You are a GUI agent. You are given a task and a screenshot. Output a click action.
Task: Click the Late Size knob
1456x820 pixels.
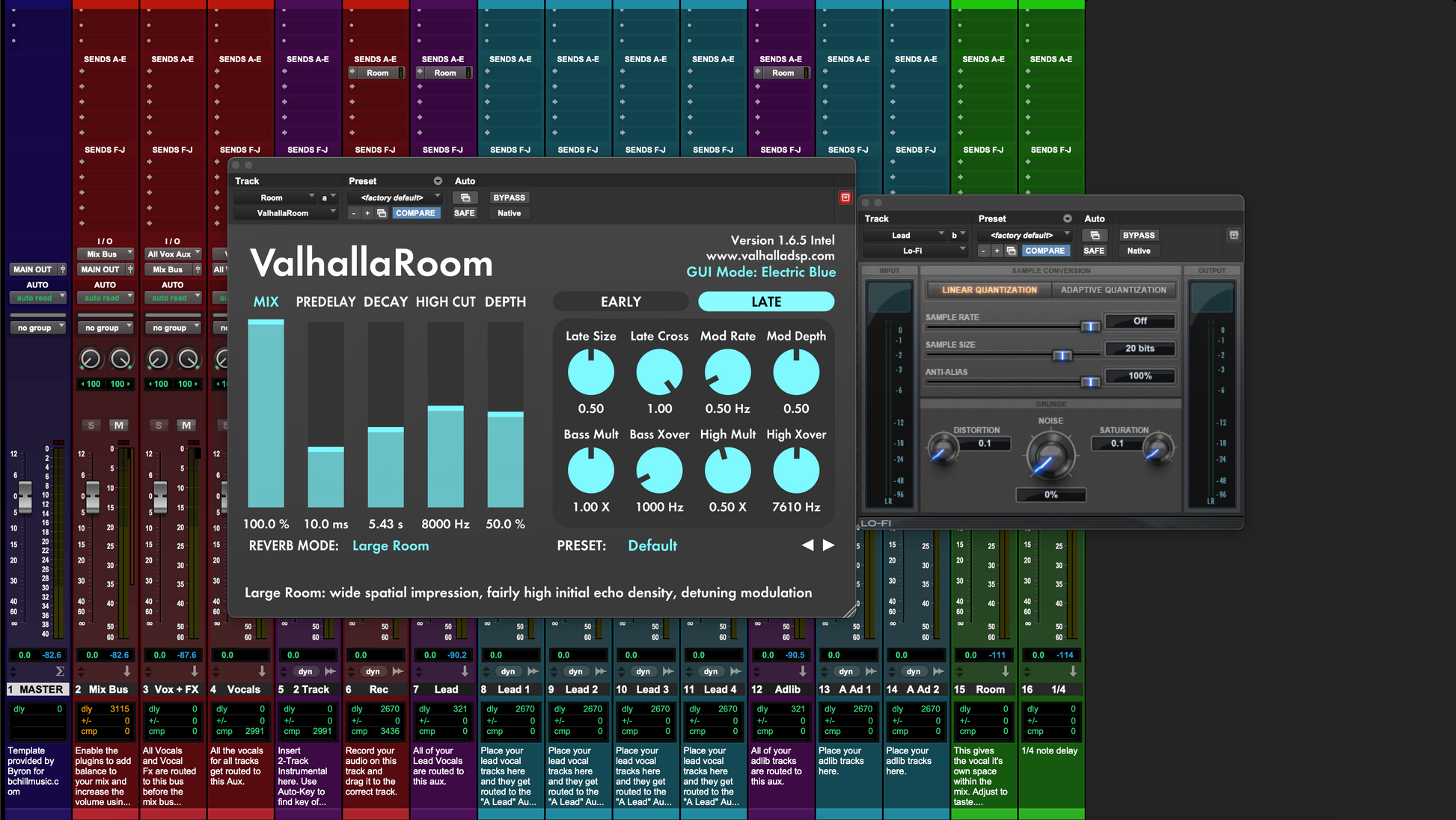[590, 373]
